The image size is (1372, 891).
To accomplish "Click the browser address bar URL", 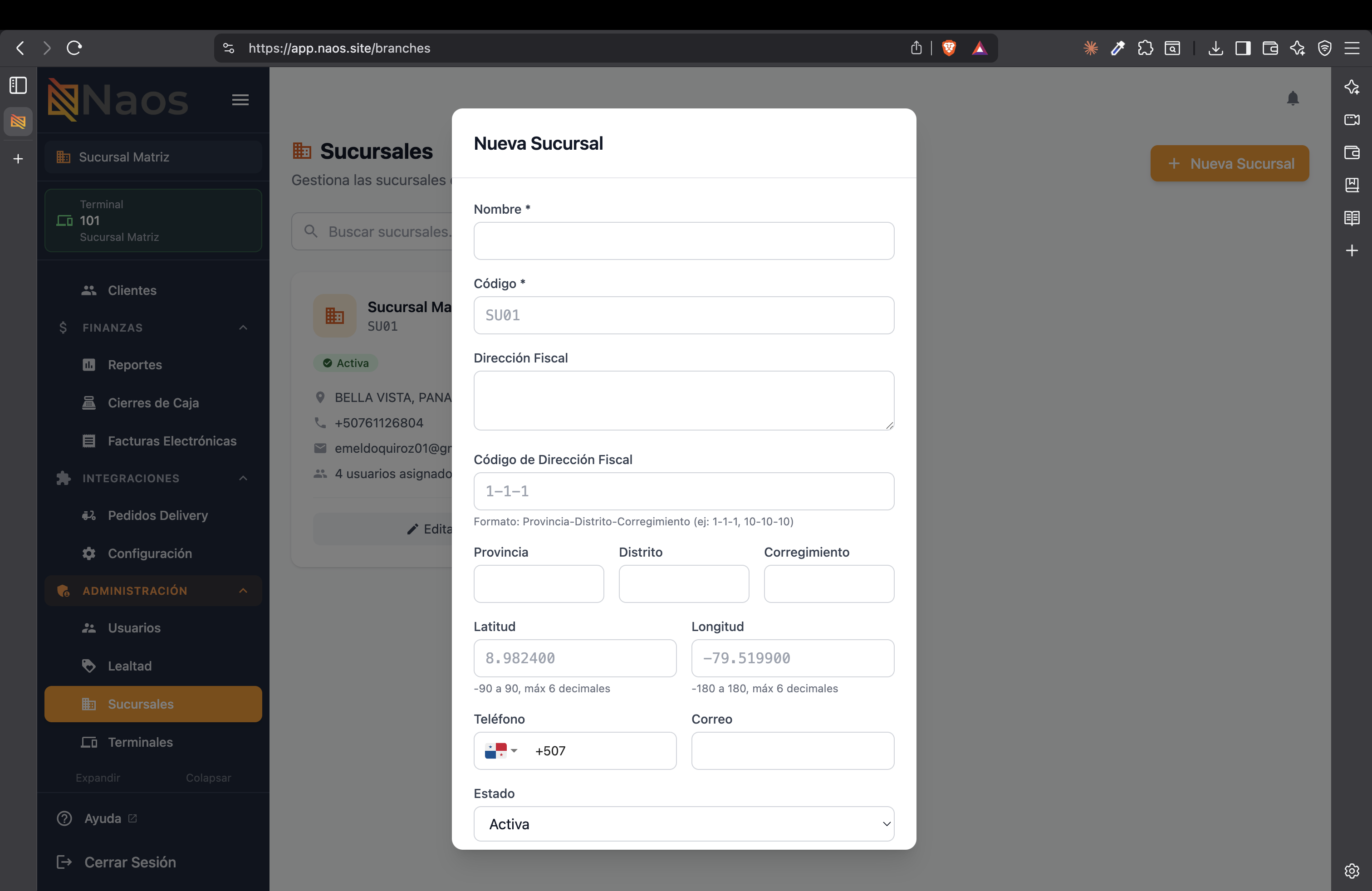I will 339,48.
